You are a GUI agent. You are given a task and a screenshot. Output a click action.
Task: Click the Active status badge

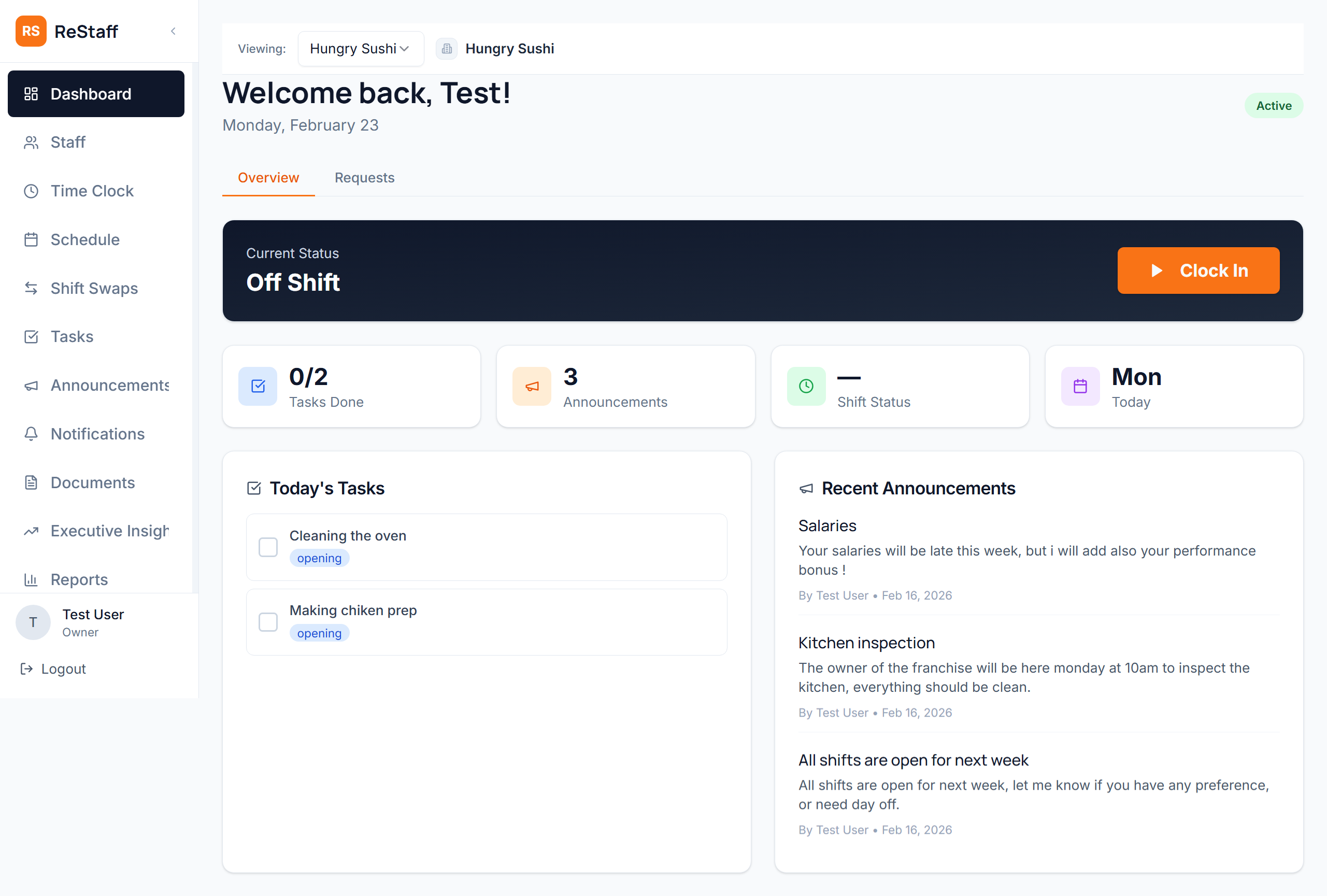[1273, 105]
